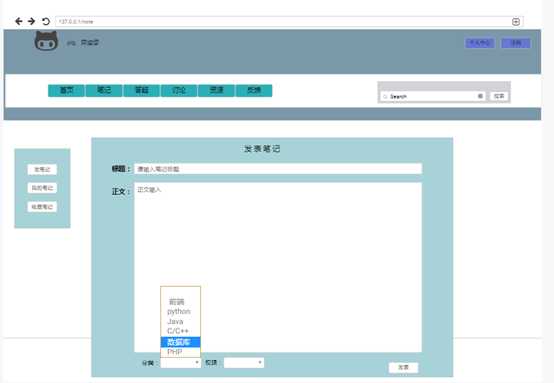The width and height of the screenshot is (554, 383).
Task: Select the blank first category option
Action: (x=180, y=292)
